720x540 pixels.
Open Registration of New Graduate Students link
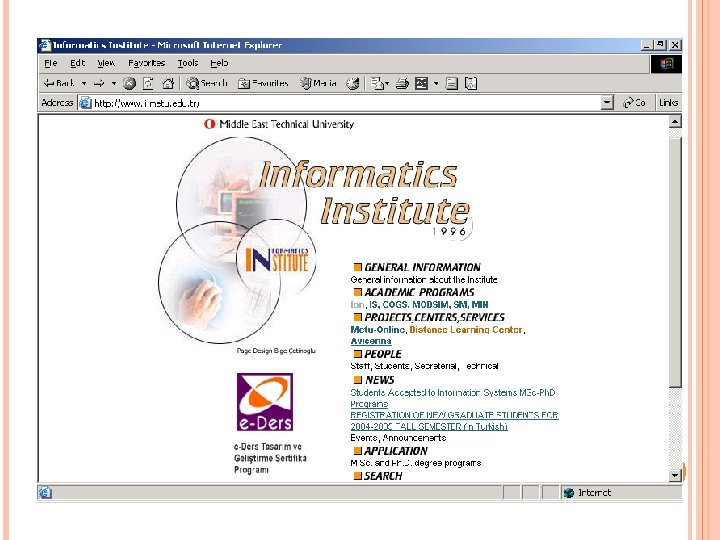pyautogui.click(x=454, y=421)
